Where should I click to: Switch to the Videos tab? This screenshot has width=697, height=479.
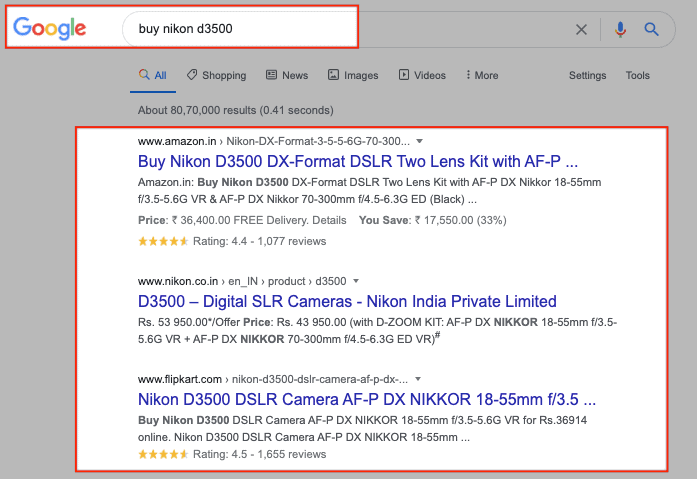tap(422, 75)
